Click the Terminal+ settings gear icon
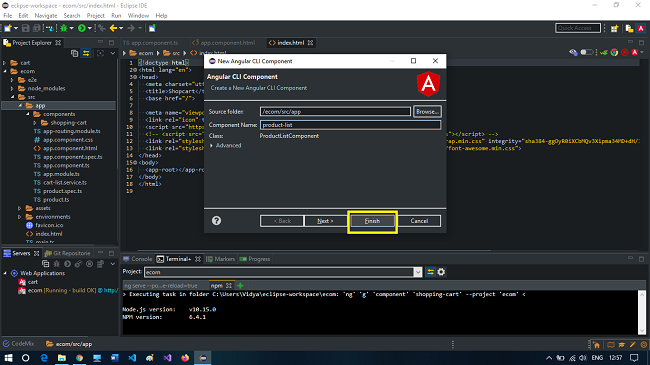Viewport: 650px width, 365px height. coord(441,272)
